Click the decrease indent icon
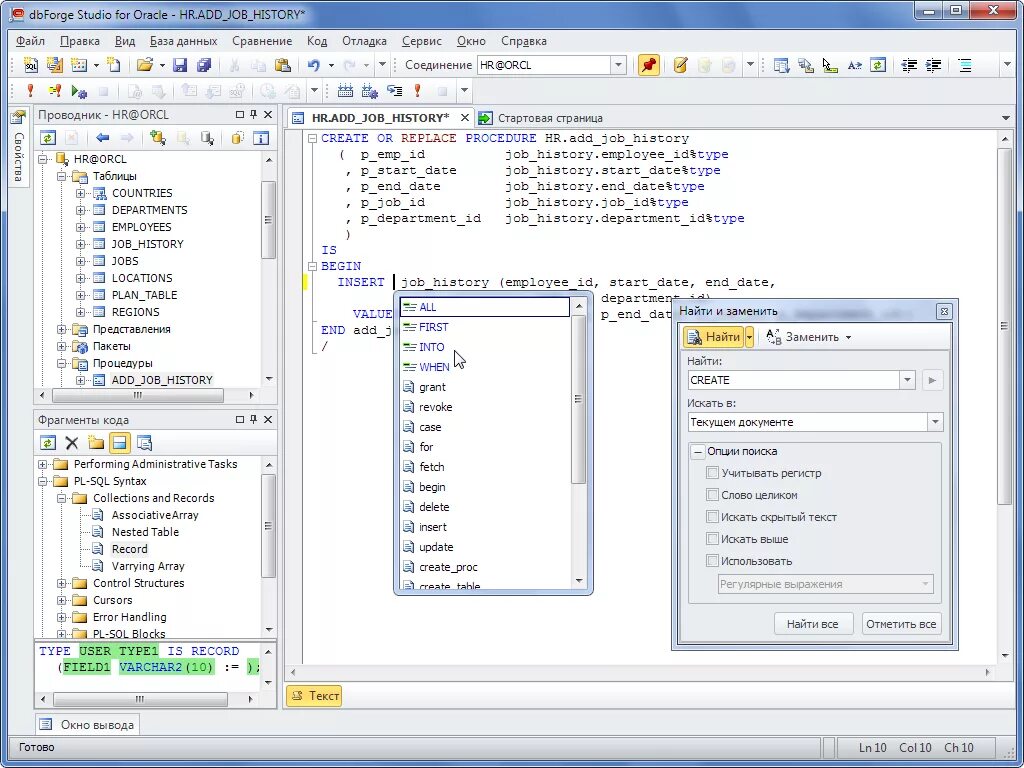 coord(909,65)
